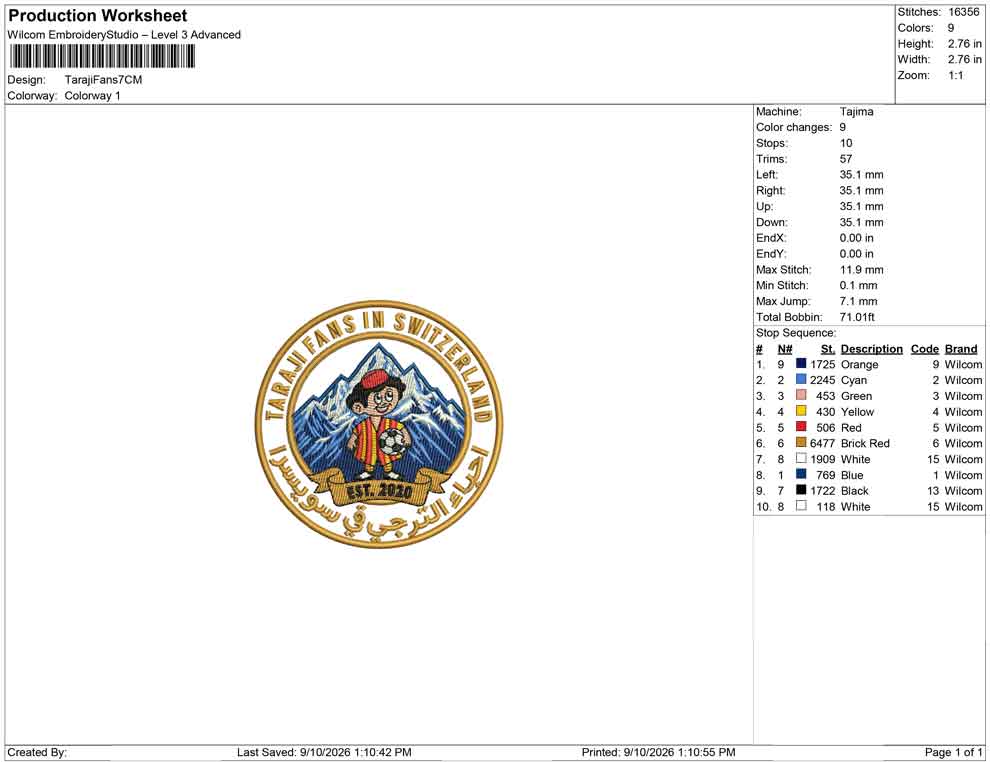The image size is (990, 762).
Task: Click the Total Bobbin value 71.01ft
Action: (x=857, y=317)
